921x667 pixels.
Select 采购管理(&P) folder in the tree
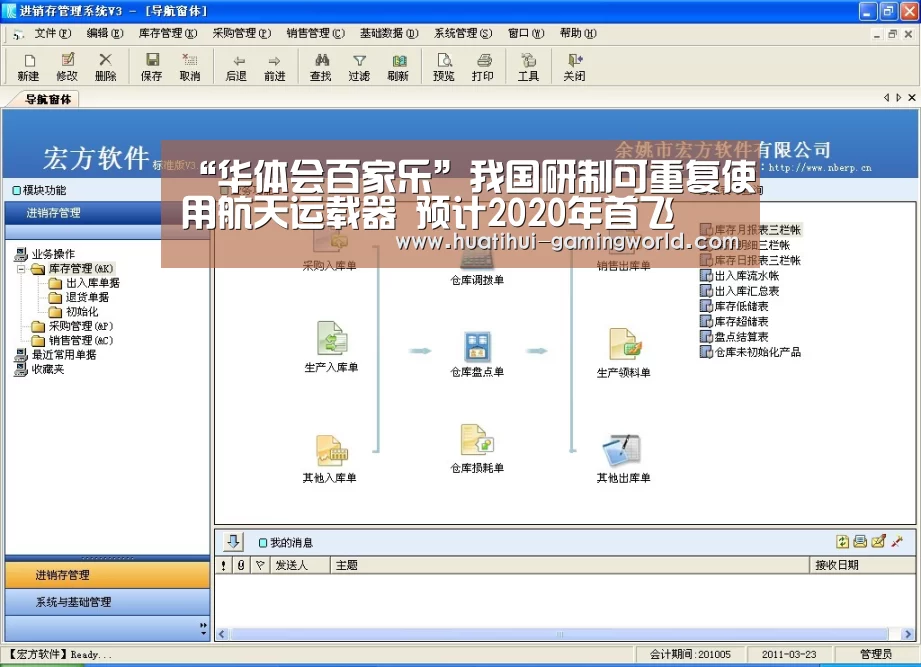pos(80,326)
